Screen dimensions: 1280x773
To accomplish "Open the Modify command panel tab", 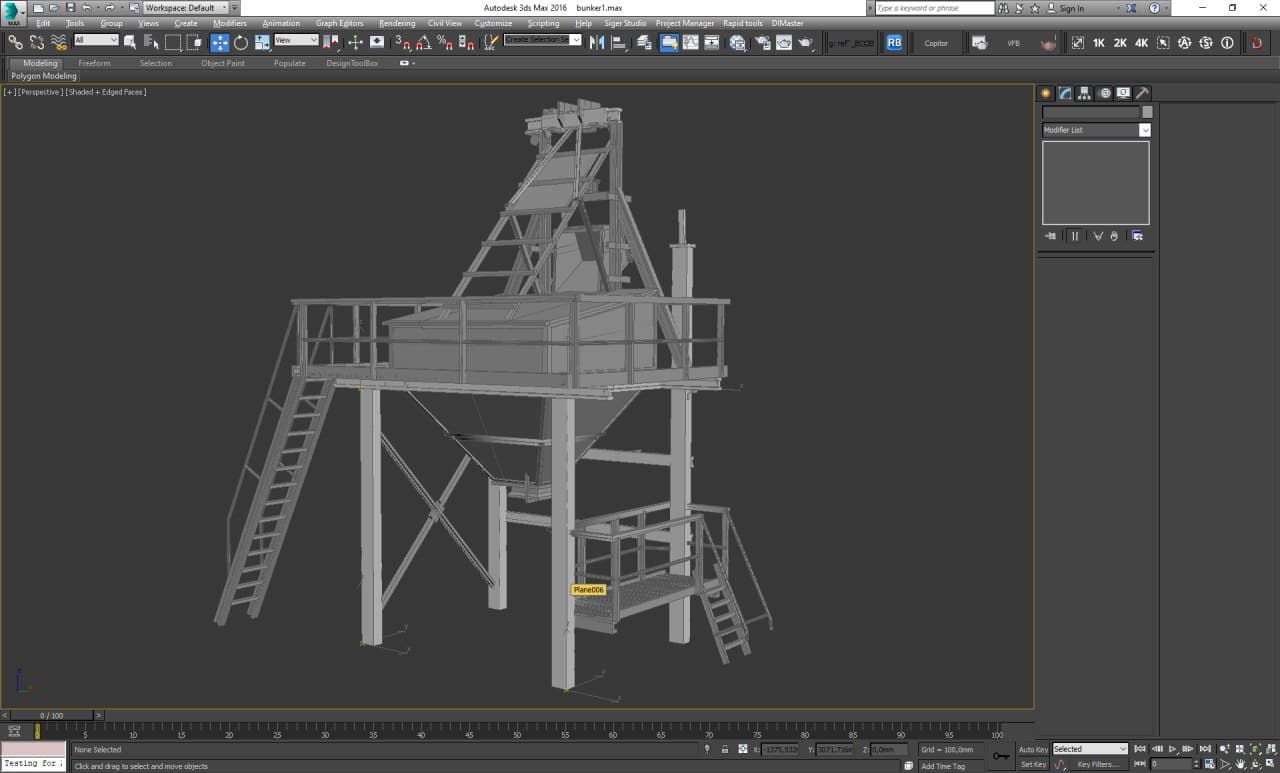I will click(x=1065, y=93).
